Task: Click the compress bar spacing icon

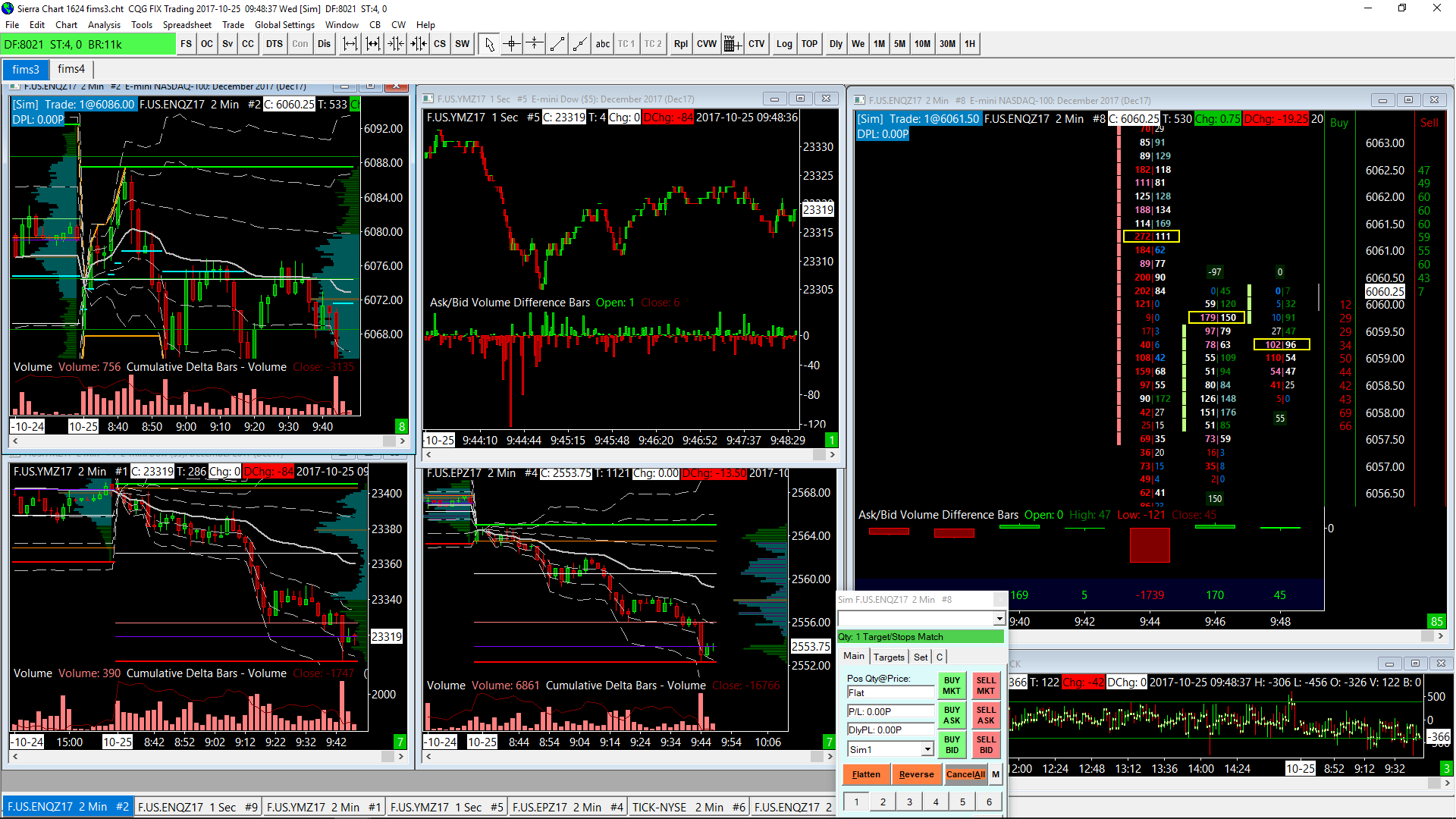Action: pos(396,44)
